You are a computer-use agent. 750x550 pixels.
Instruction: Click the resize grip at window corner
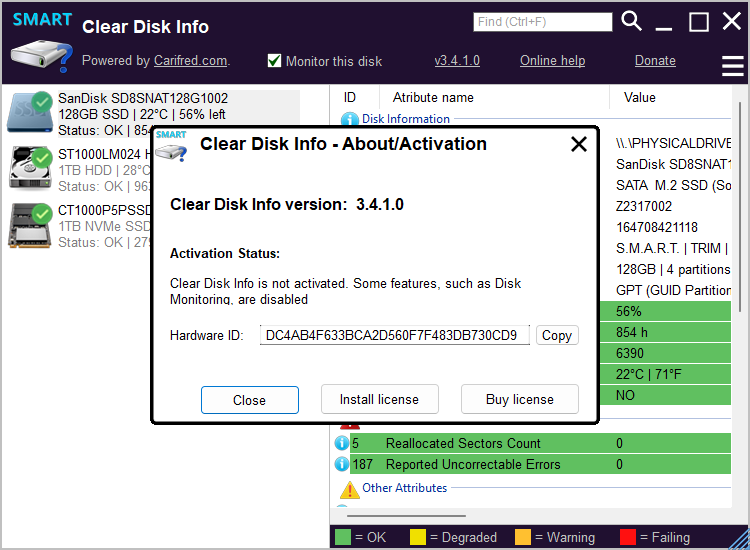[739, 539]
